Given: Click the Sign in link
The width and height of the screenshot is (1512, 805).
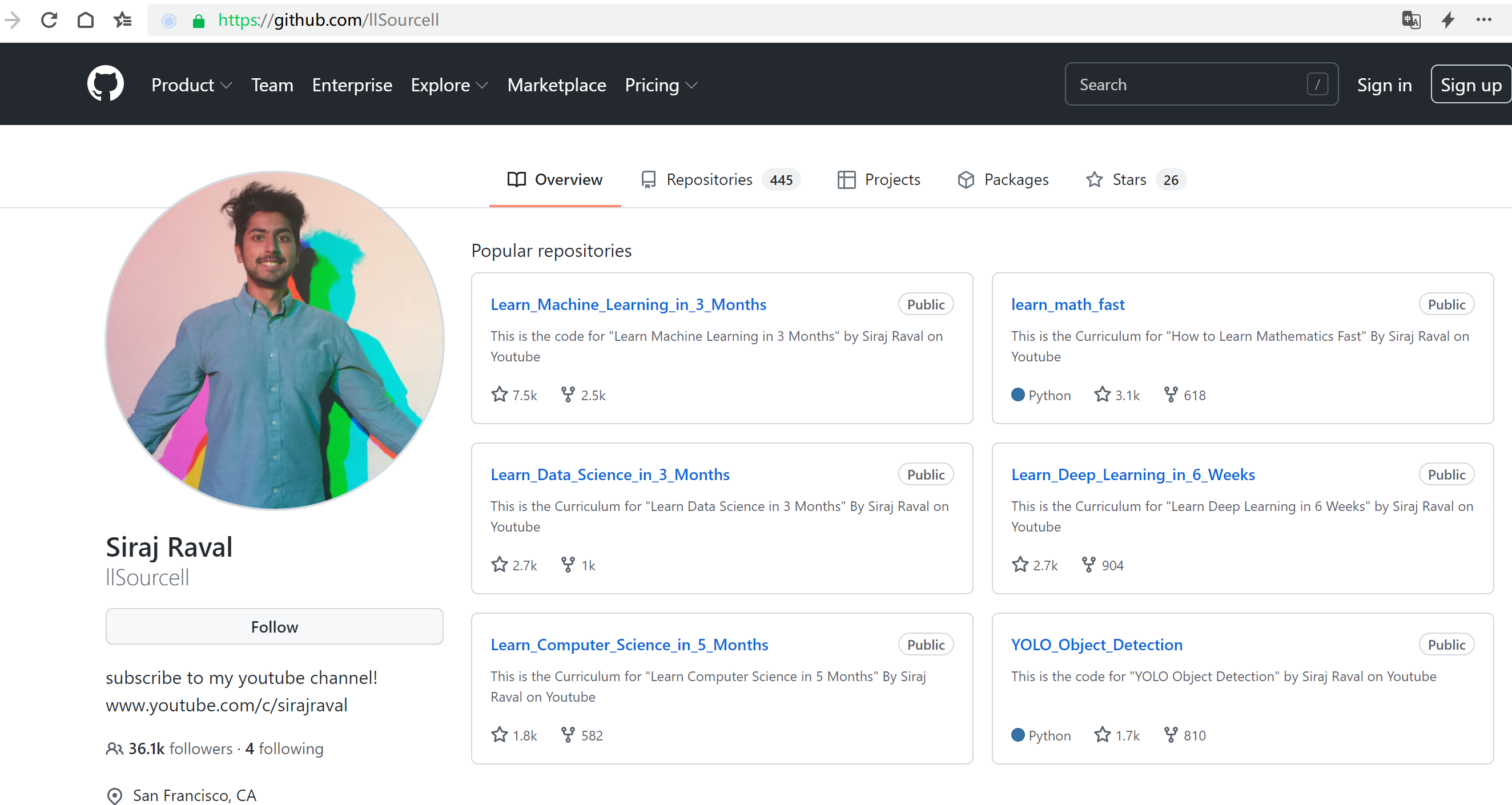Looking at the screenshot, I should coord(1384,85).
